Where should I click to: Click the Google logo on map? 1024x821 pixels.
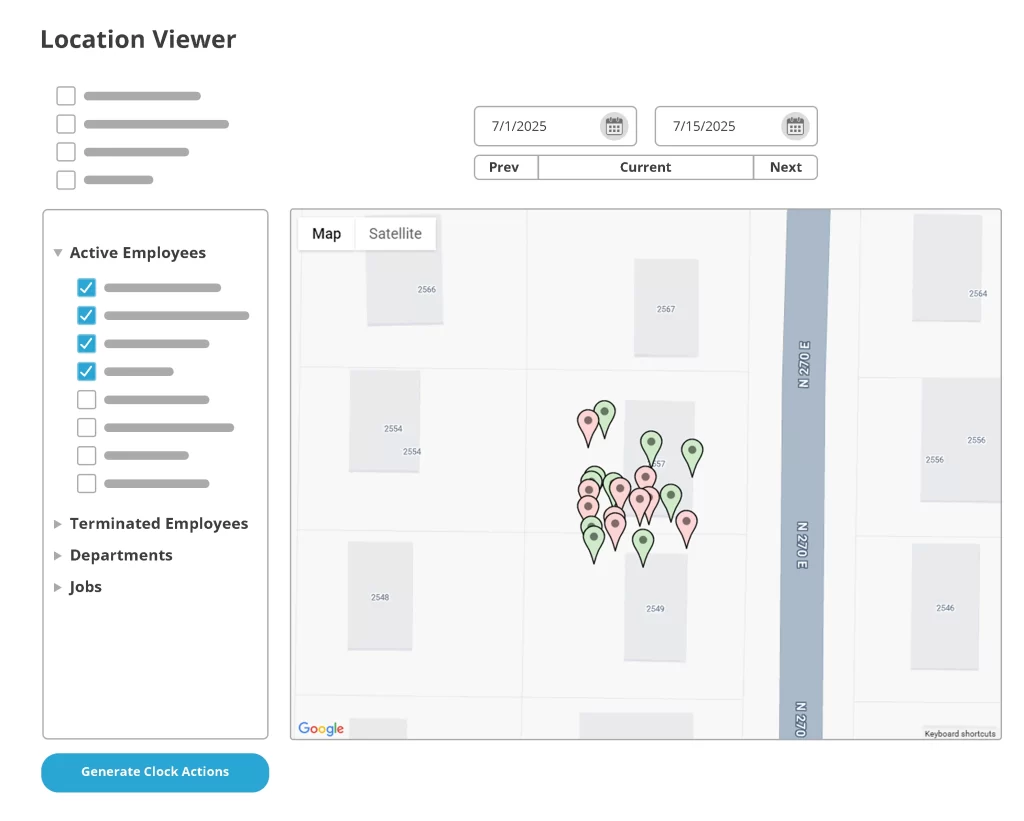point(321,729)
